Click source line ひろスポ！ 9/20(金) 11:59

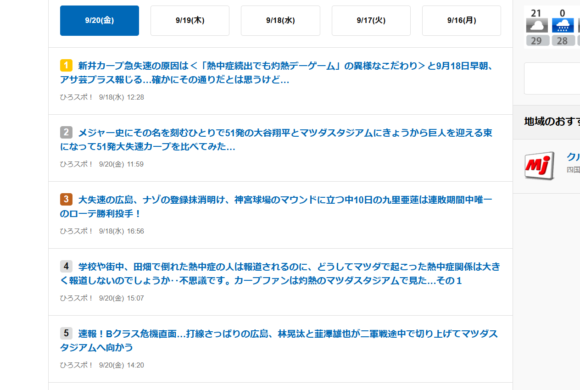point(102,164)
